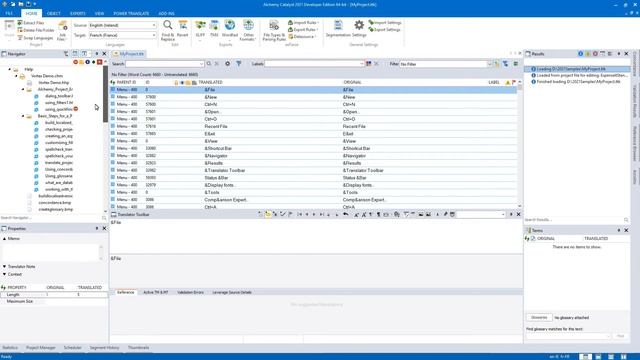Screen dimensions: 640x360
Task: Click the dark blue circle filter in Navigator
Action: (87, 62)
